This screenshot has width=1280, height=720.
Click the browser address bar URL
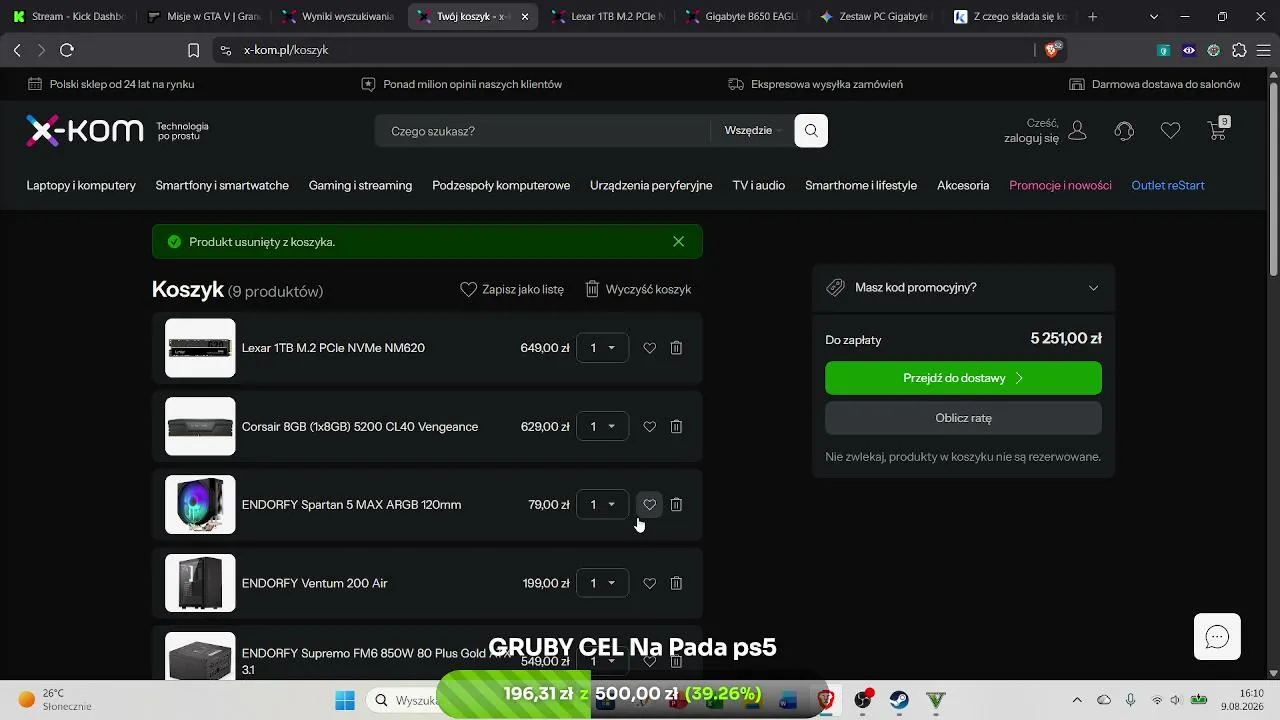click(x=286, y=50)
